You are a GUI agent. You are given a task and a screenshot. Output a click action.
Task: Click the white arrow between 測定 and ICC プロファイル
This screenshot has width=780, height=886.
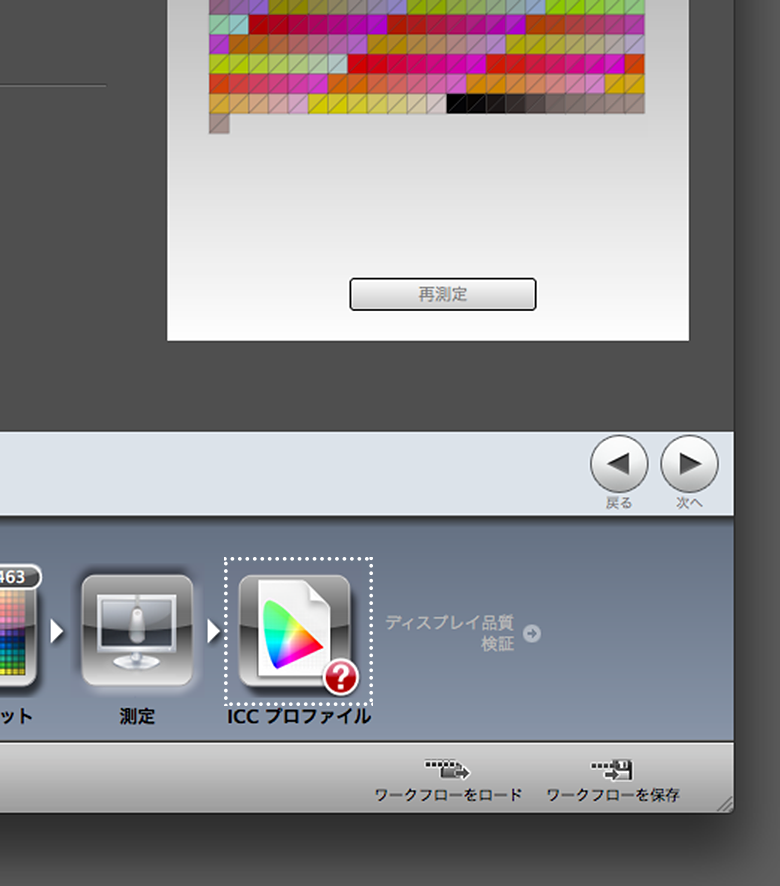[x=213, y=631]
